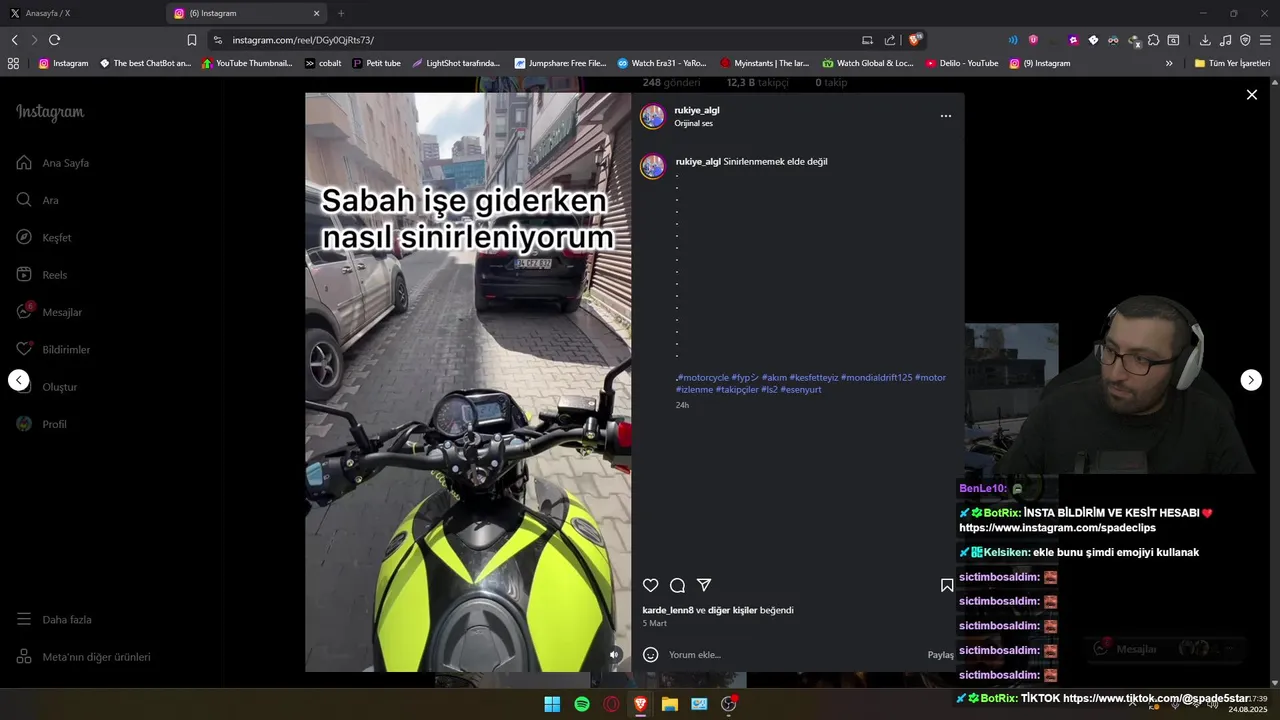This screenshot has height=720, width=1280.
Task: Open the Delilo - YouTube bookmark
Action: [962, 63]
